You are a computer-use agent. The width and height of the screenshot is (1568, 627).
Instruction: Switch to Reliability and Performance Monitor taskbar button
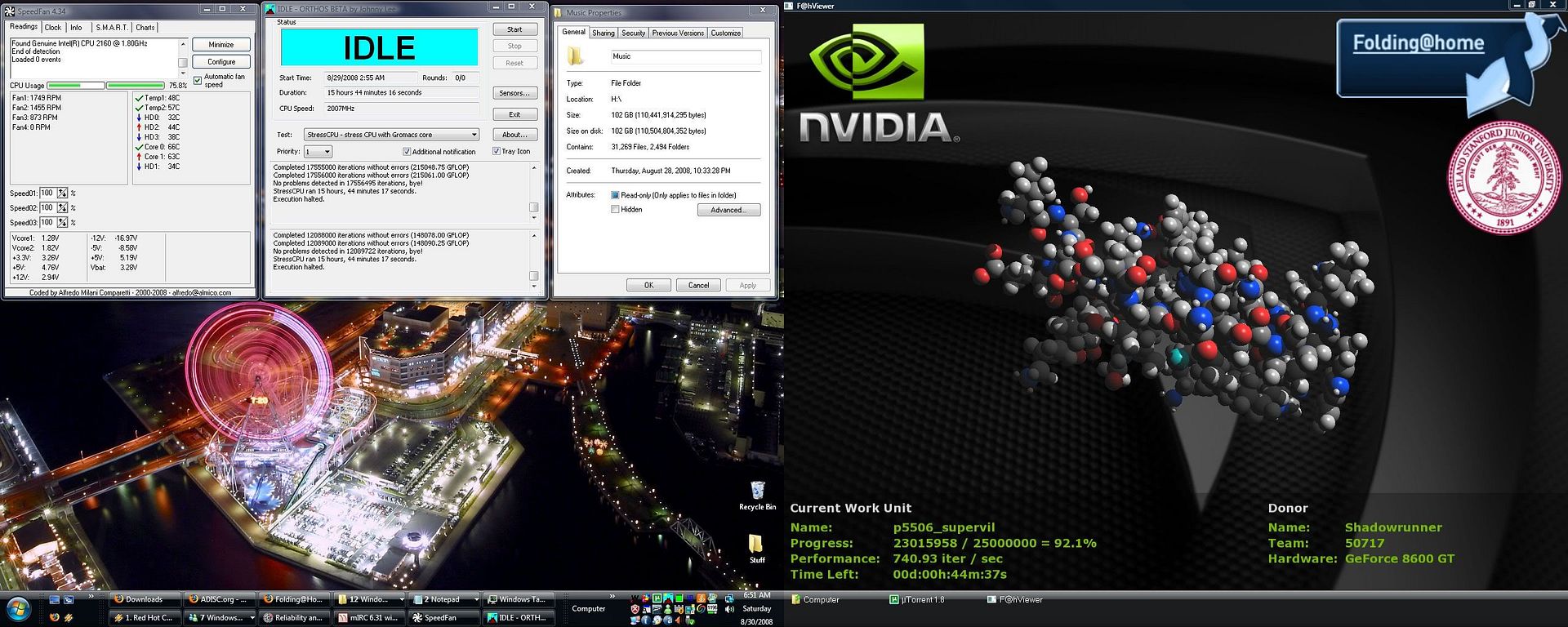(x=295, y=617)
